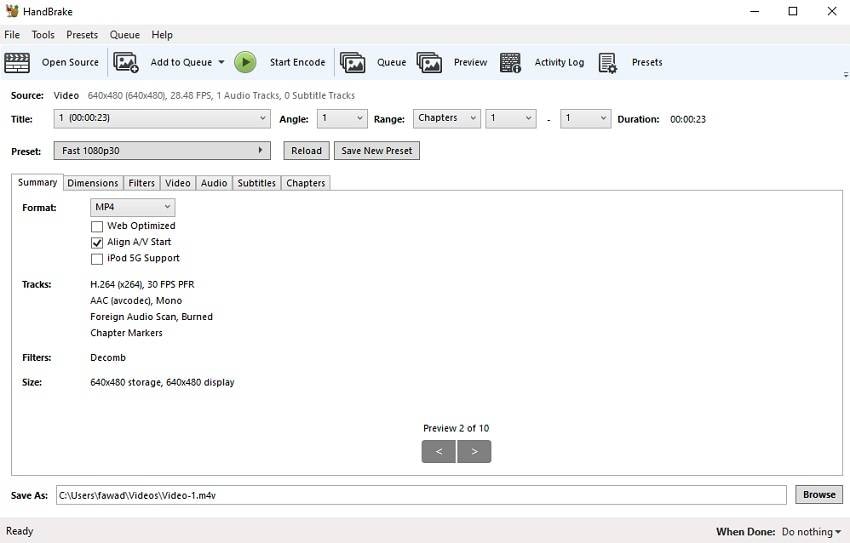Image resolution: width=850 pixels, height=543 pixels.
Task: Click the Save As file path field
Action: (421, 495)
